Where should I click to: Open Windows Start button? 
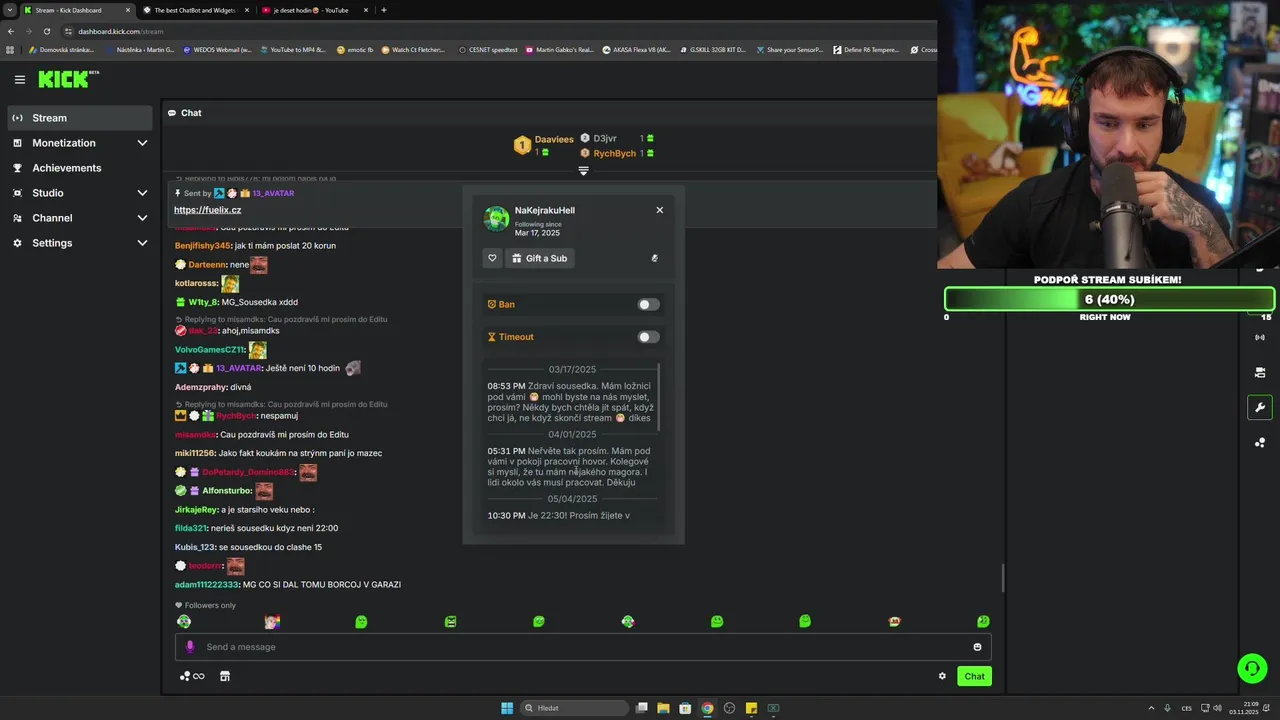click(x=507, y=708)
